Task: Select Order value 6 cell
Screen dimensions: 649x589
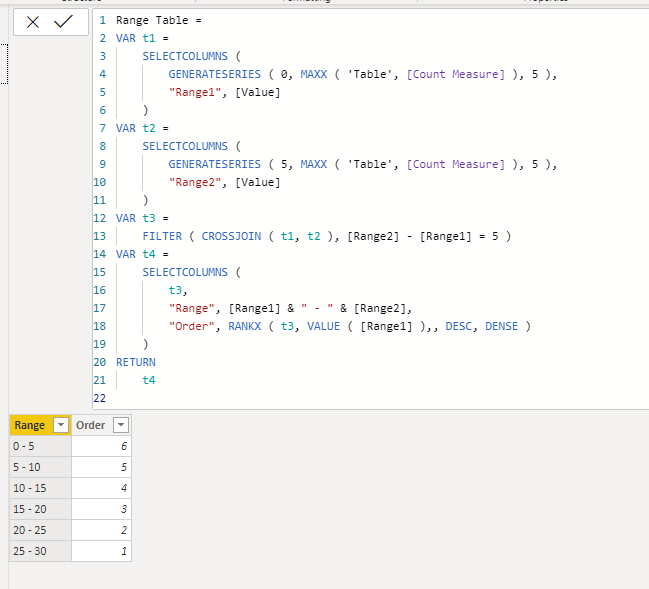Action: (x=101, y=446)
